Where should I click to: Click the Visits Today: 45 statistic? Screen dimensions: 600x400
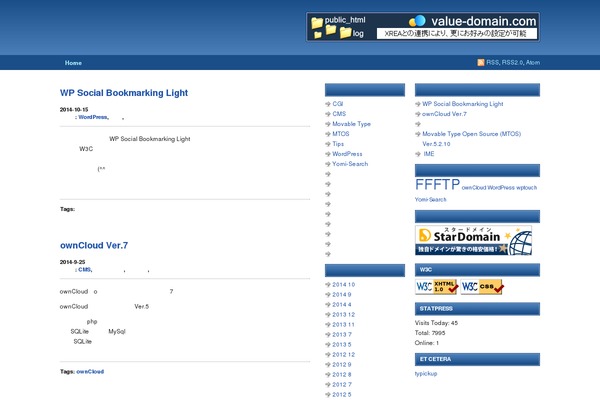(x=436, y=323)
